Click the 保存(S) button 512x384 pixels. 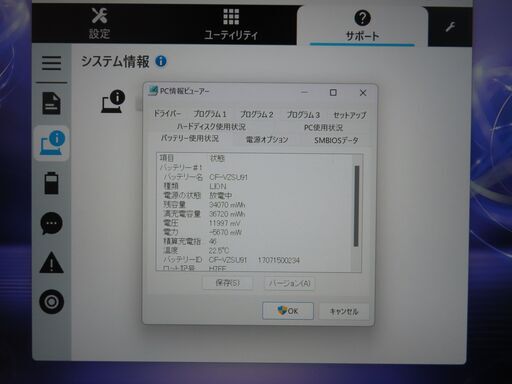click(228, 283)
